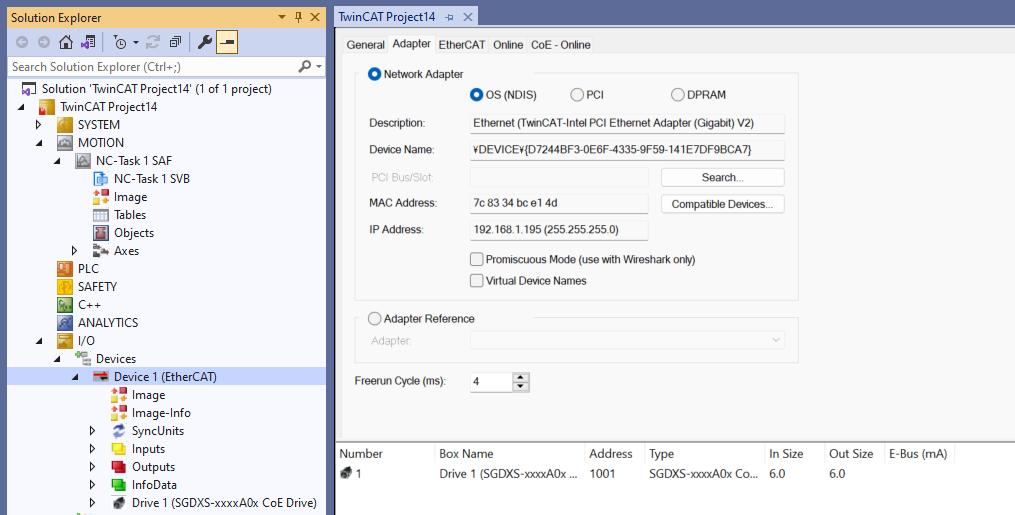Click the Search Solution Explorer input field
Screen dimensions: 1015x515
tap(153, 67)
